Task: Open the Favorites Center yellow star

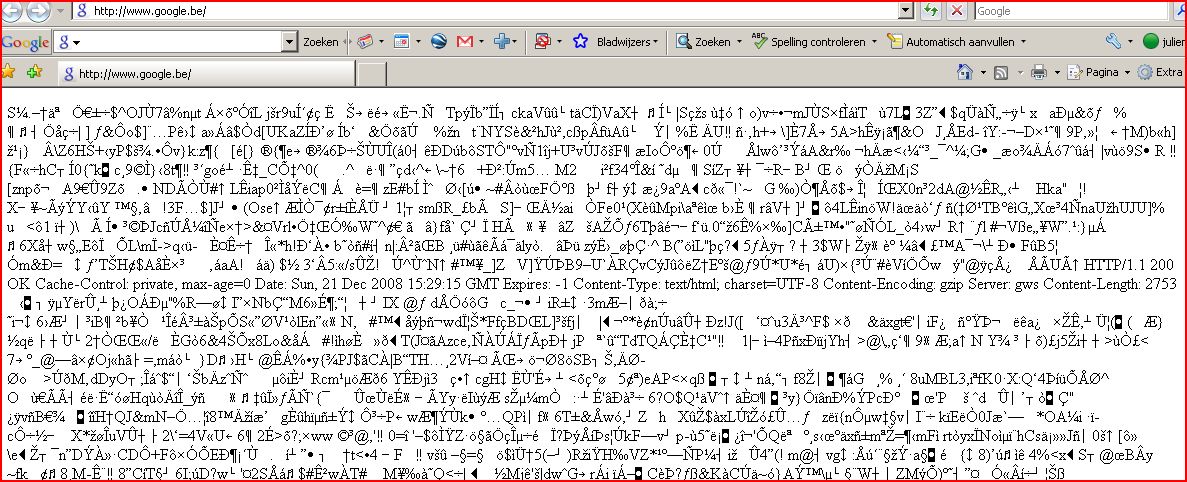Action: 9,72
